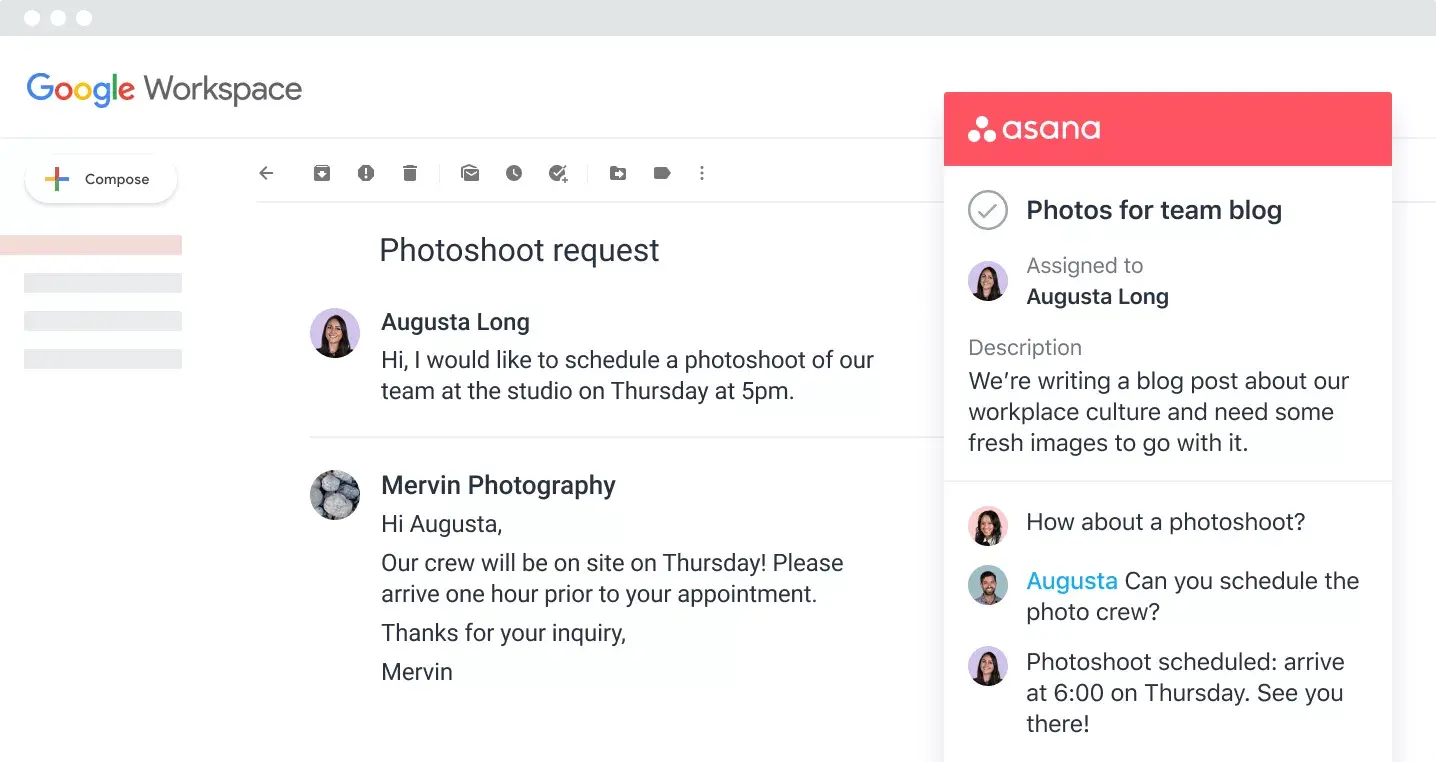Add email to tasks icon
Image resolution: width=1436 pixels, height=762 pixels.
pyautogui.click(x=558, y=173)
